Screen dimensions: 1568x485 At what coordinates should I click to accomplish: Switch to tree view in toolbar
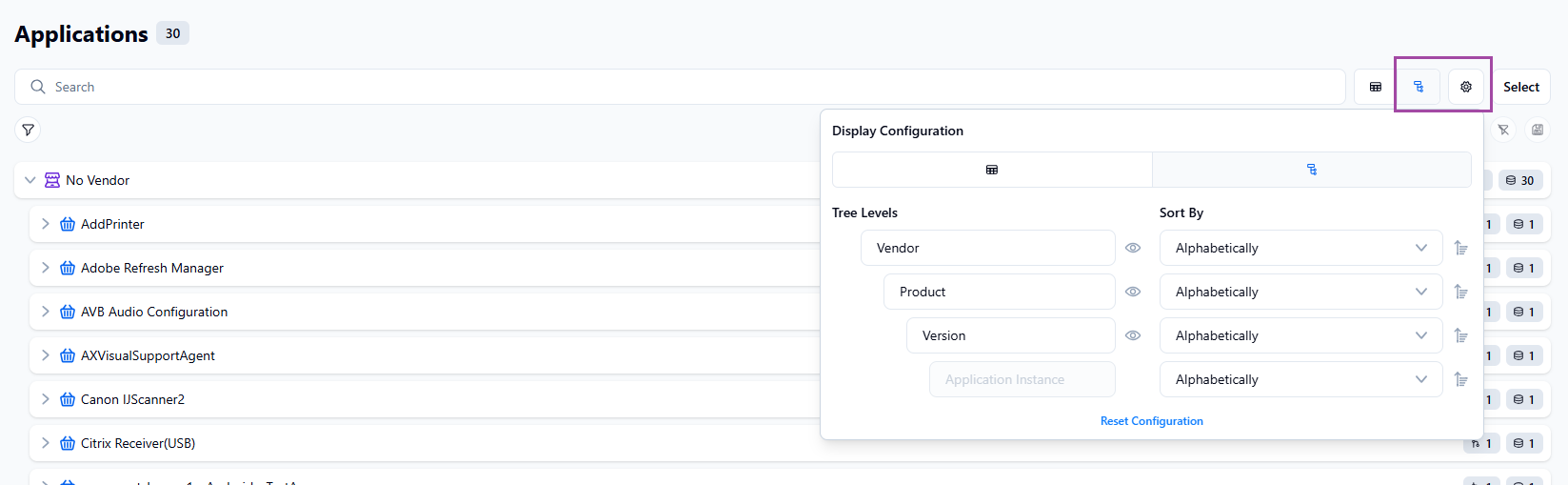coord(1419,87)
